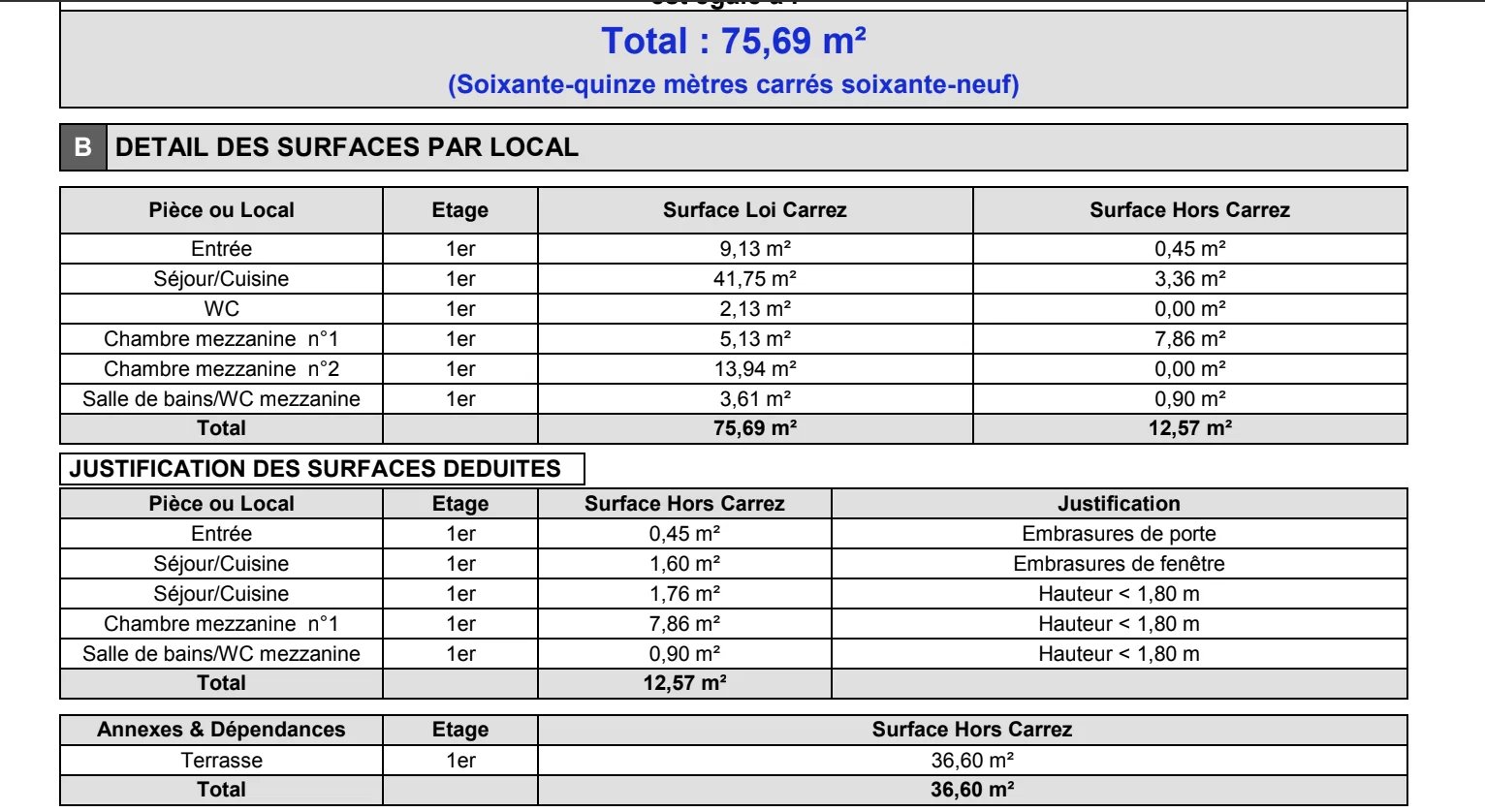Select the 1,76 m² deducted surface cell
Image resolution: width=1485 pixels, height=812 pixels.
click(684, 594)
